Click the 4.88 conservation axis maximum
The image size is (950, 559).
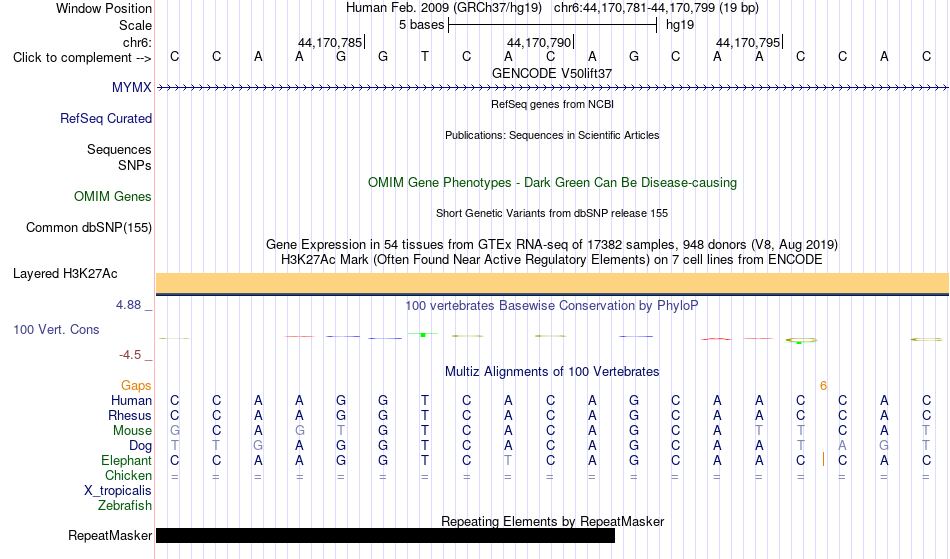pyautogui.click(x=128, y=305)
